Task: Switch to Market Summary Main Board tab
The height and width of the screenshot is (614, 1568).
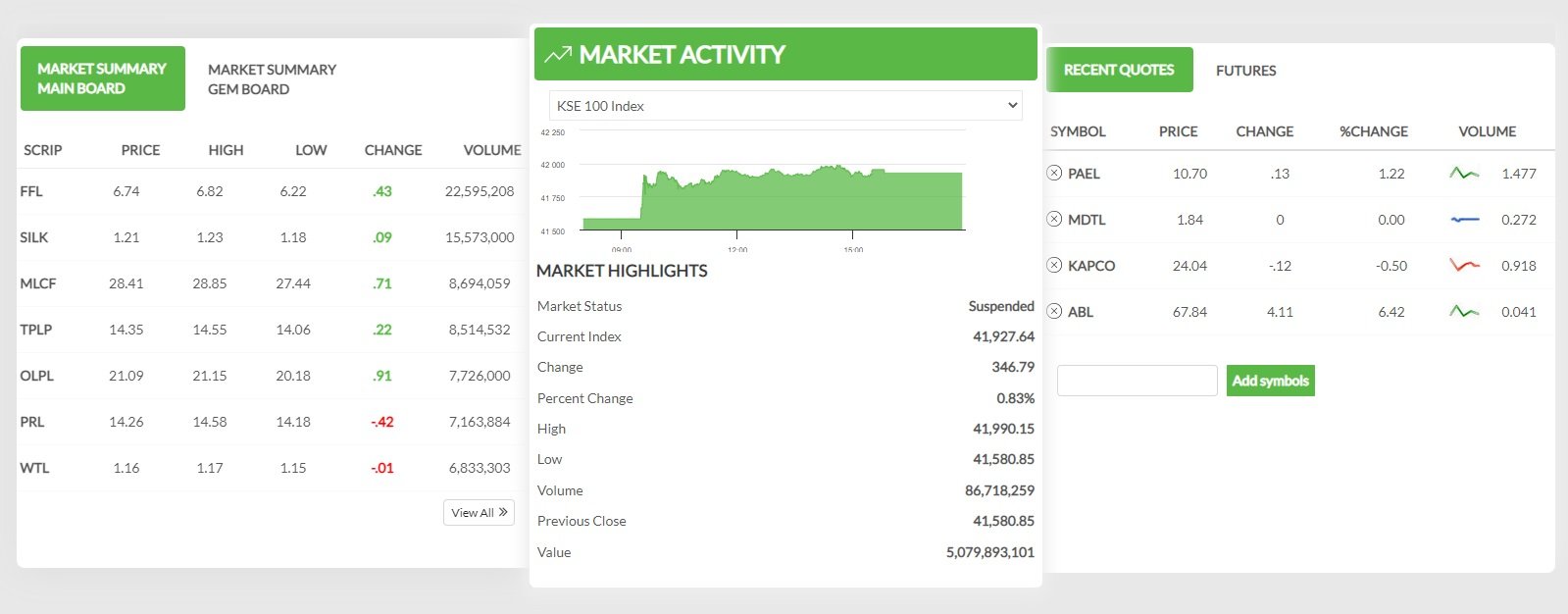Action: pos(102,78)
